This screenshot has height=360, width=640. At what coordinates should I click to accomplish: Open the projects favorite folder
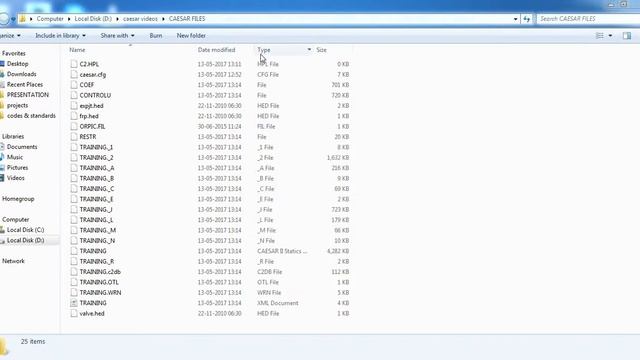pos(18,105)
